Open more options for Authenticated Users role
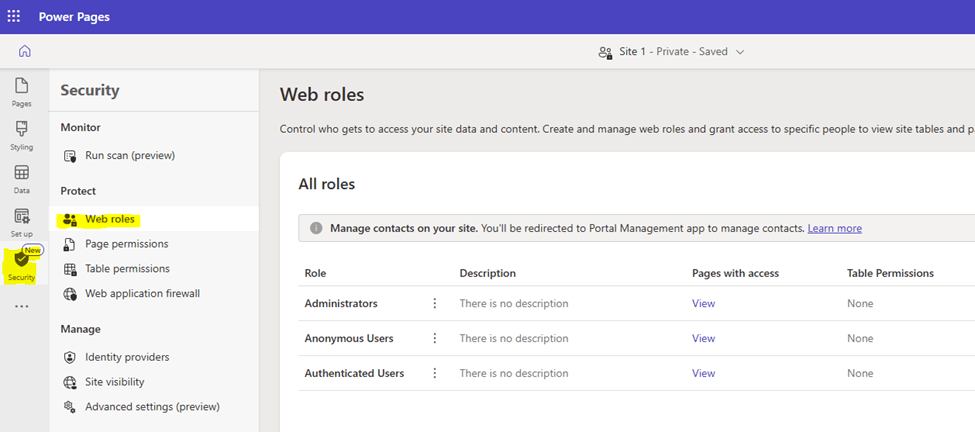Screen dimensions: 975x432 pos(434,374)
